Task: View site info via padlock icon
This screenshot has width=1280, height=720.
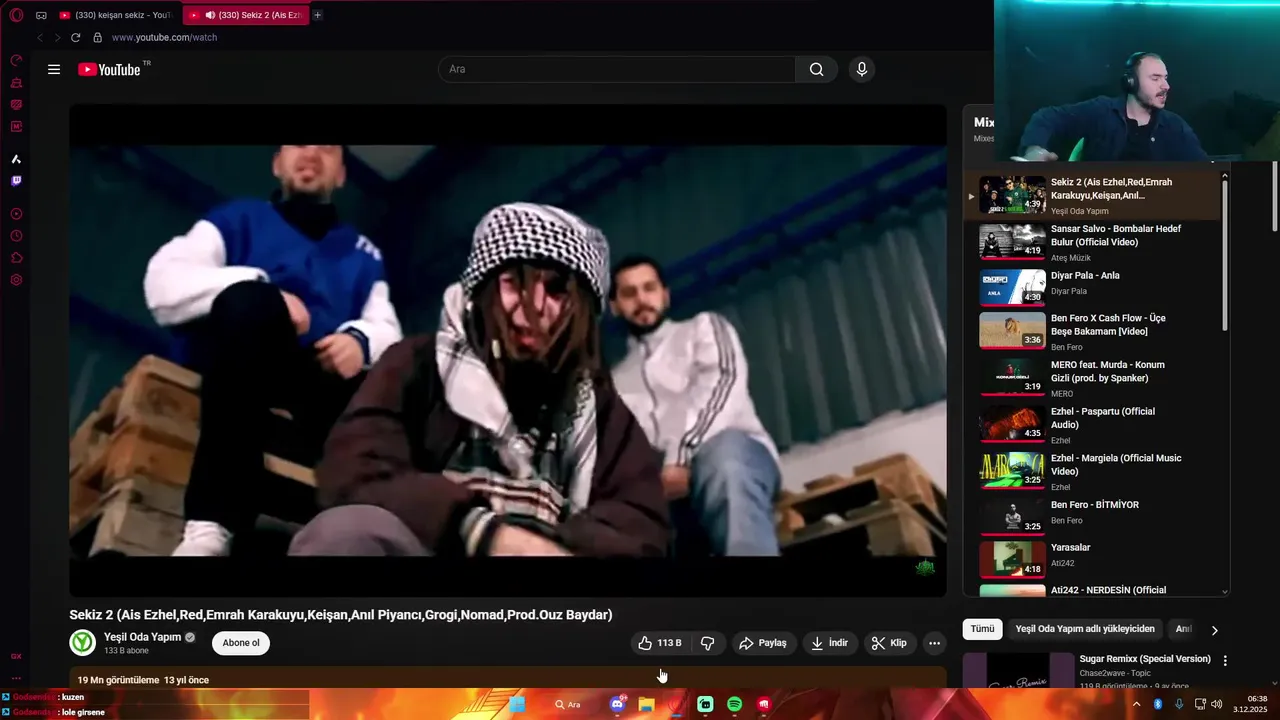Action: pyautogui.click(x=97, y=37)
